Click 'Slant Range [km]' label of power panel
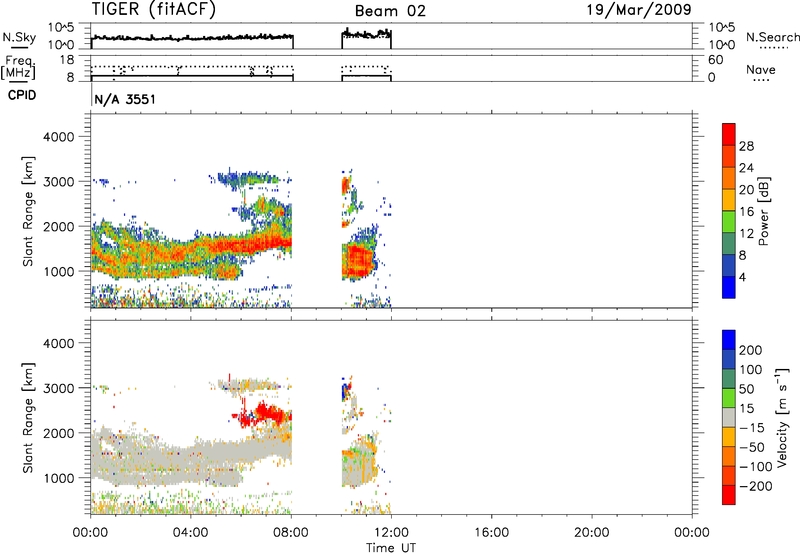 (28, 211)
